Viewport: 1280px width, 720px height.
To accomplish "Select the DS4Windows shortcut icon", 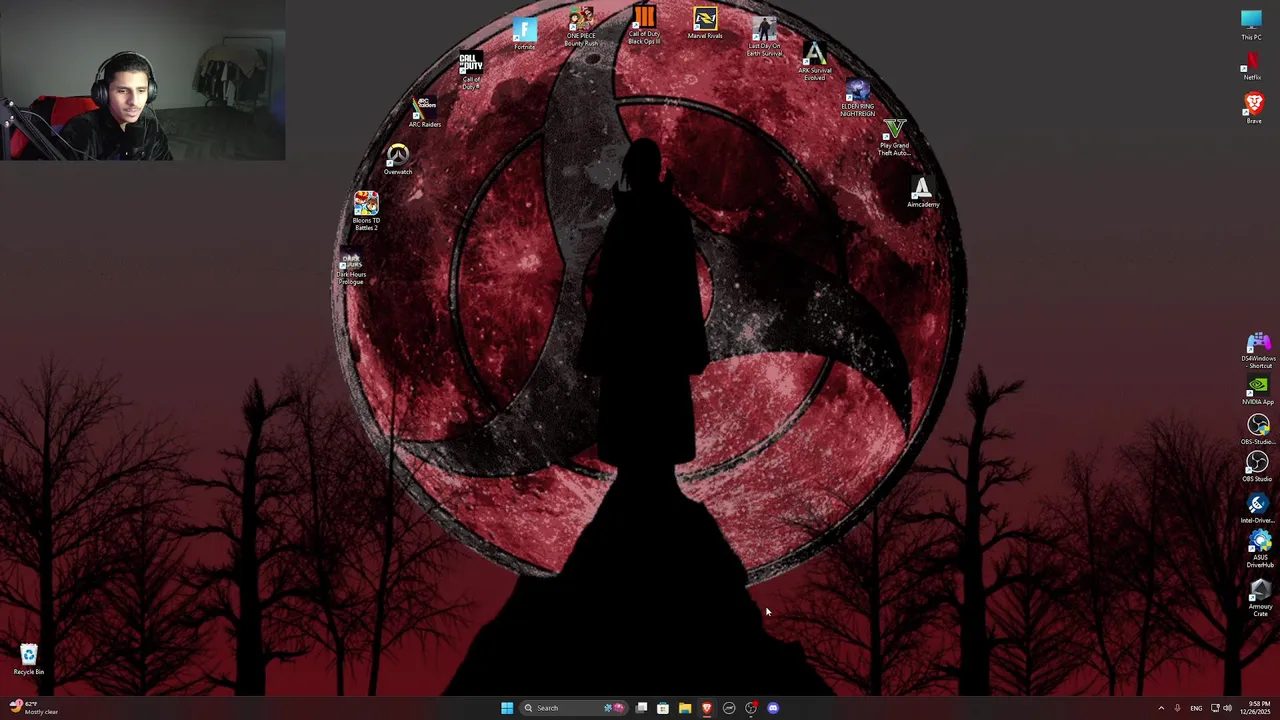I will click(x=1258, y=352).
